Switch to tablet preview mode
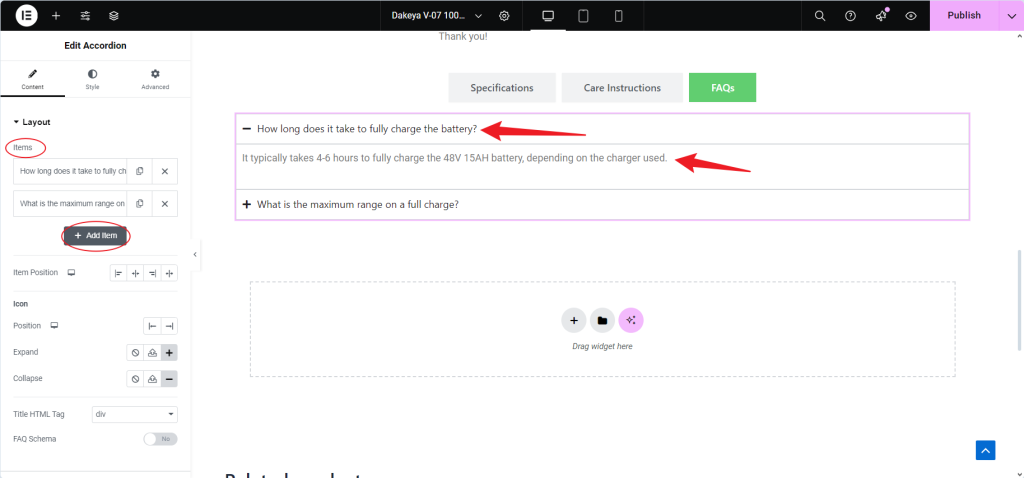 coord(583,16)
